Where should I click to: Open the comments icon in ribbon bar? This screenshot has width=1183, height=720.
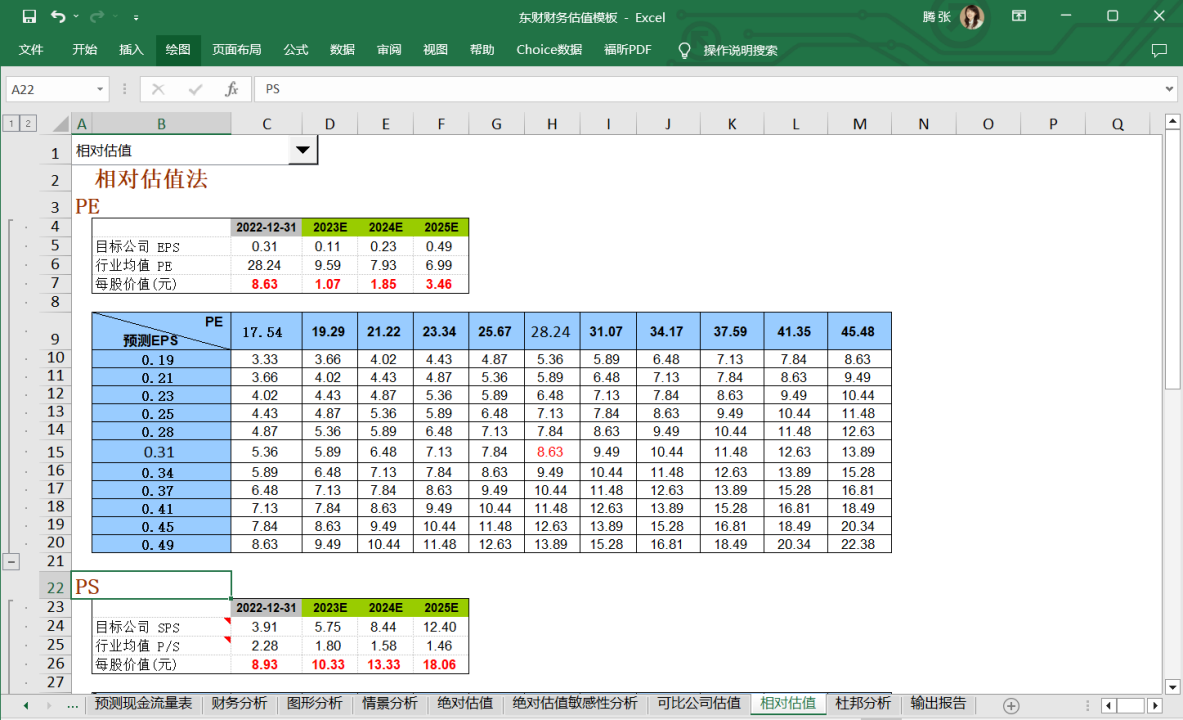tap(1159, 50)
